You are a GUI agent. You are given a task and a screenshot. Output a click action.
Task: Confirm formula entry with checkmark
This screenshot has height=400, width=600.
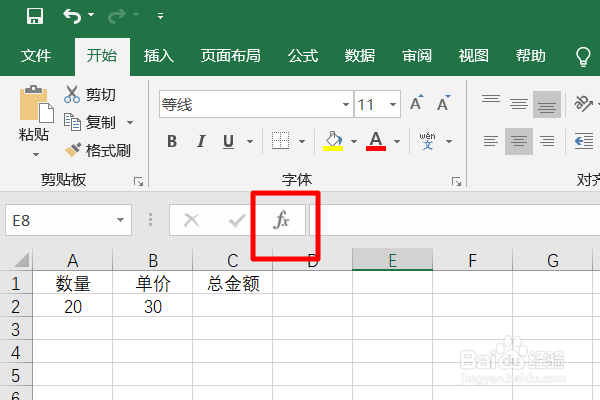pyautogui.click(x=237, y=220)
